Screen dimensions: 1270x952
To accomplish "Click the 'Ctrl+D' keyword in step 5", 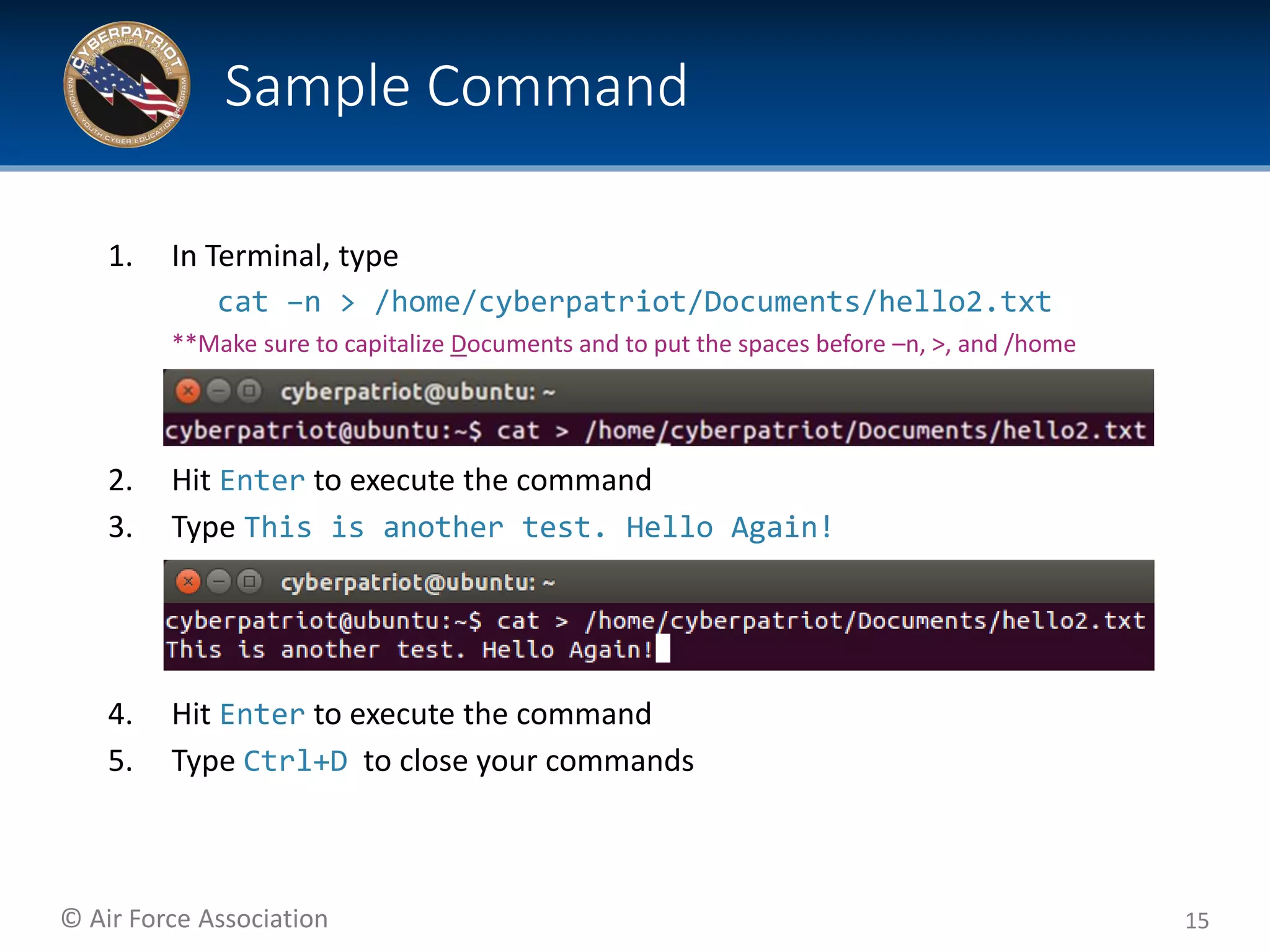I will [x=296, y=761].
